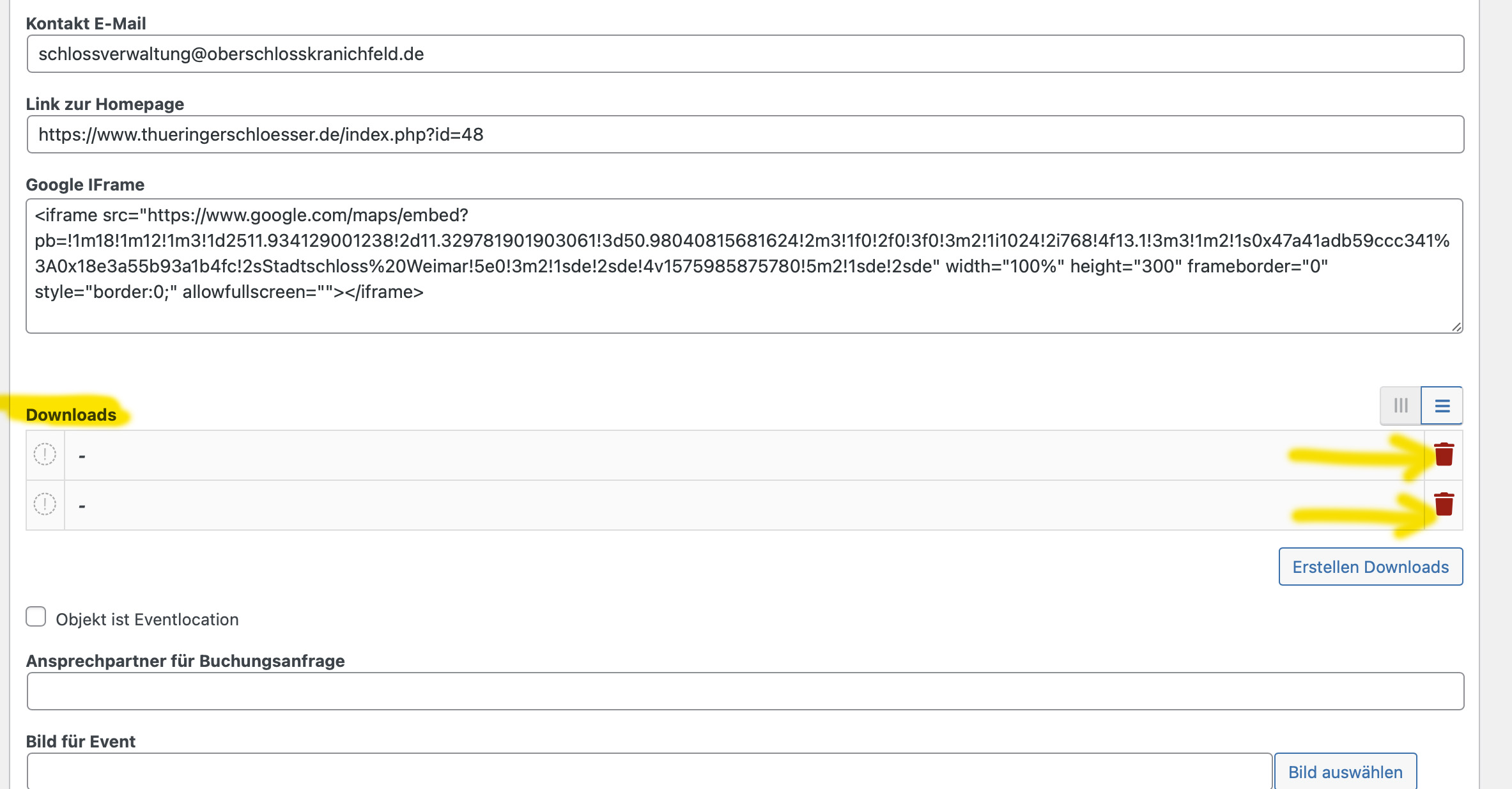Click the Downloads section heading
1512x789 pixels.
(71, 415)
